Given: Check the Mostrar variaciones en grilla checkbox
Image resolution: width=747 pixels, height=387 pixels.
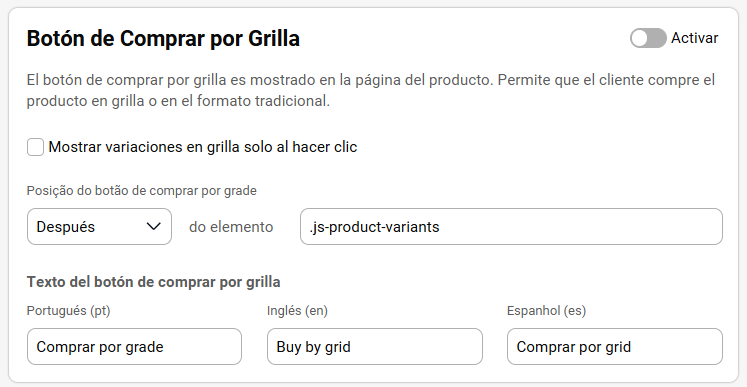Looking at the screenshot, I should point(35,147).
